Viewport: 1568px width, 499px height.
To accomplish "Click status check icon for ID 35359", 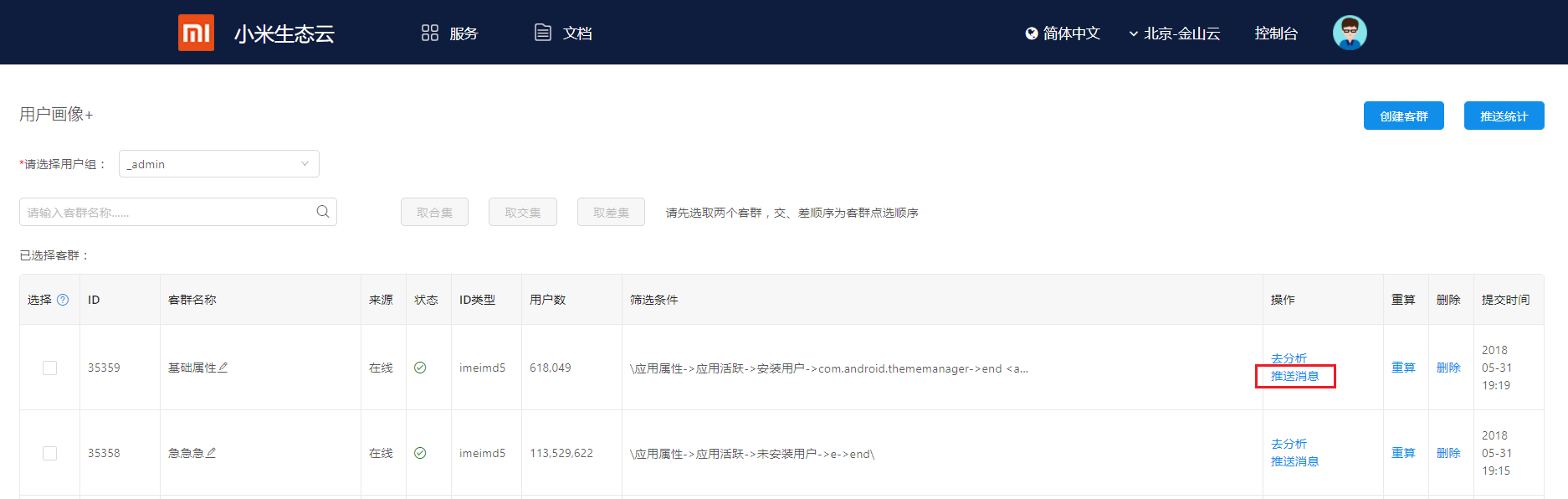I will 420,368.
